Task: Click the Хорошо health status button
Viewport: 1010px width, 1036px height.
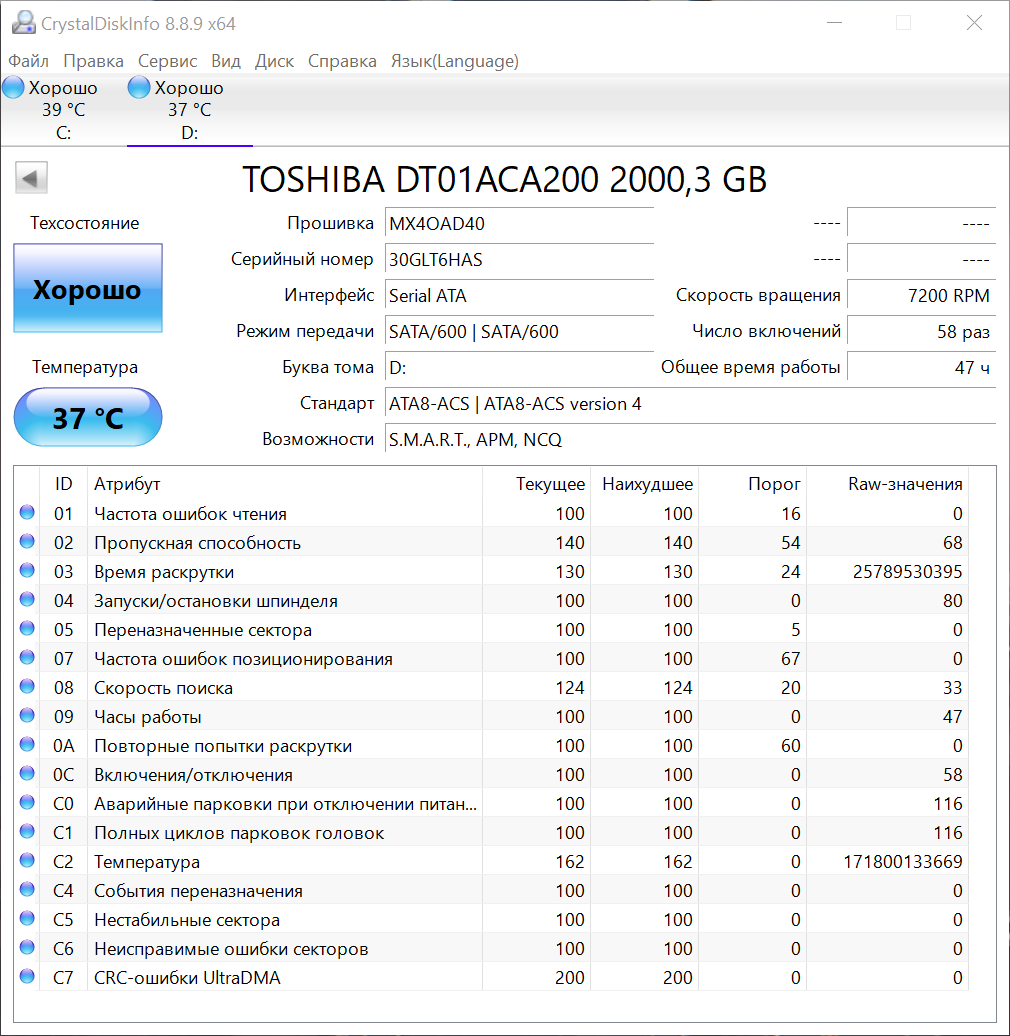Action: (x=87, y=290)
